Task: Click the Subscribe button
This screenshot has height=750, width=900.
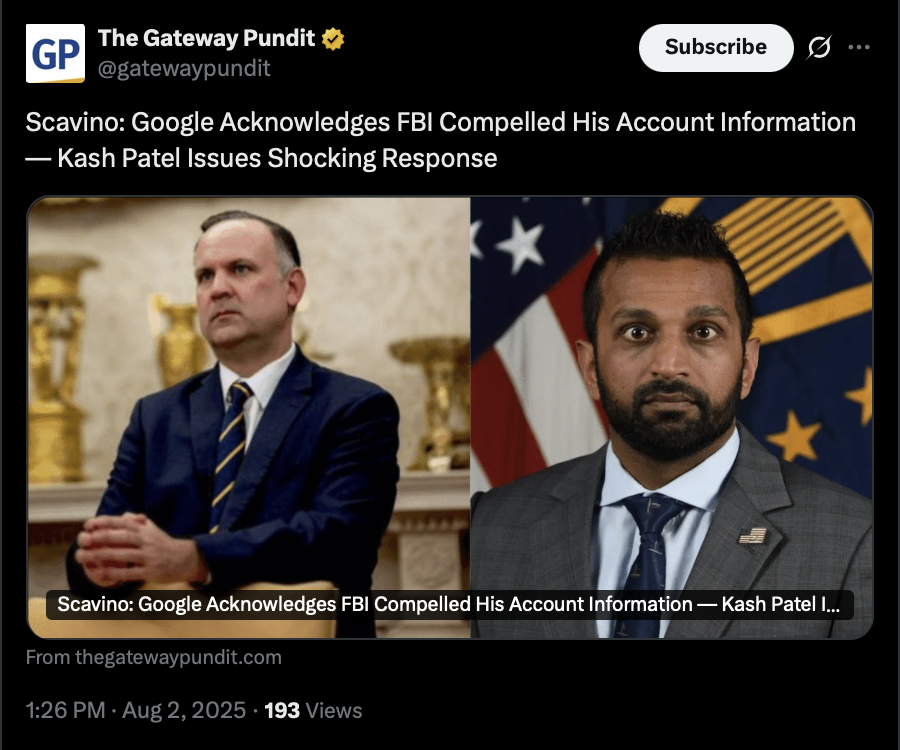Action: click(716, 48)
